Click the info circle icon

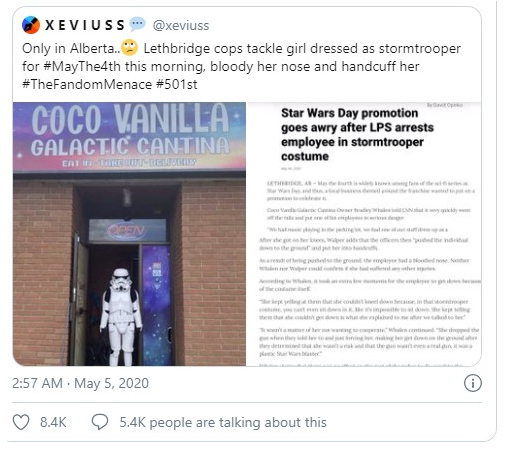473,383
